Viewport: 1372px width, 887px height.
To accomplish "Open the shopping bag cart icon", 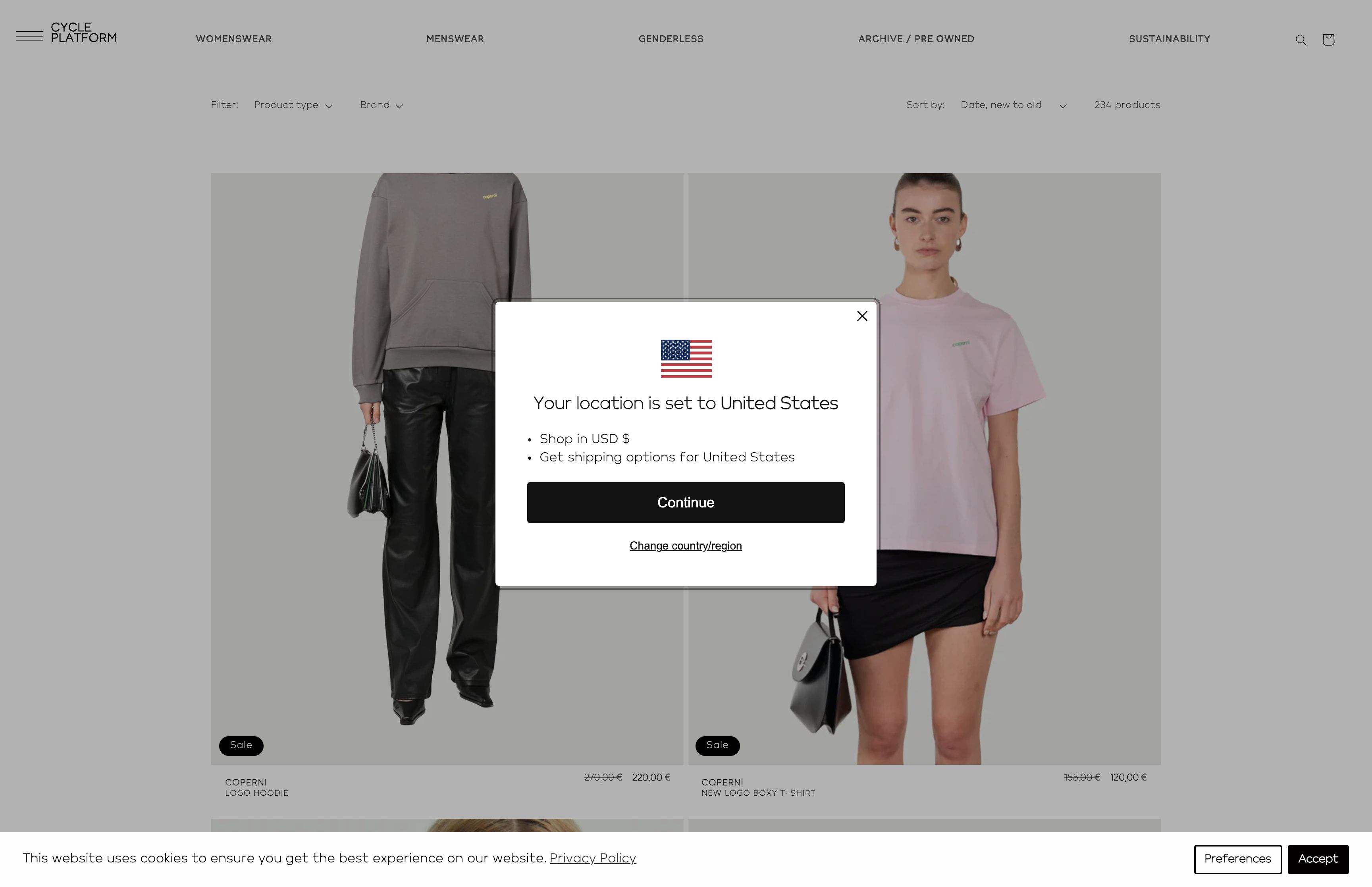I will pos(1328,39).
